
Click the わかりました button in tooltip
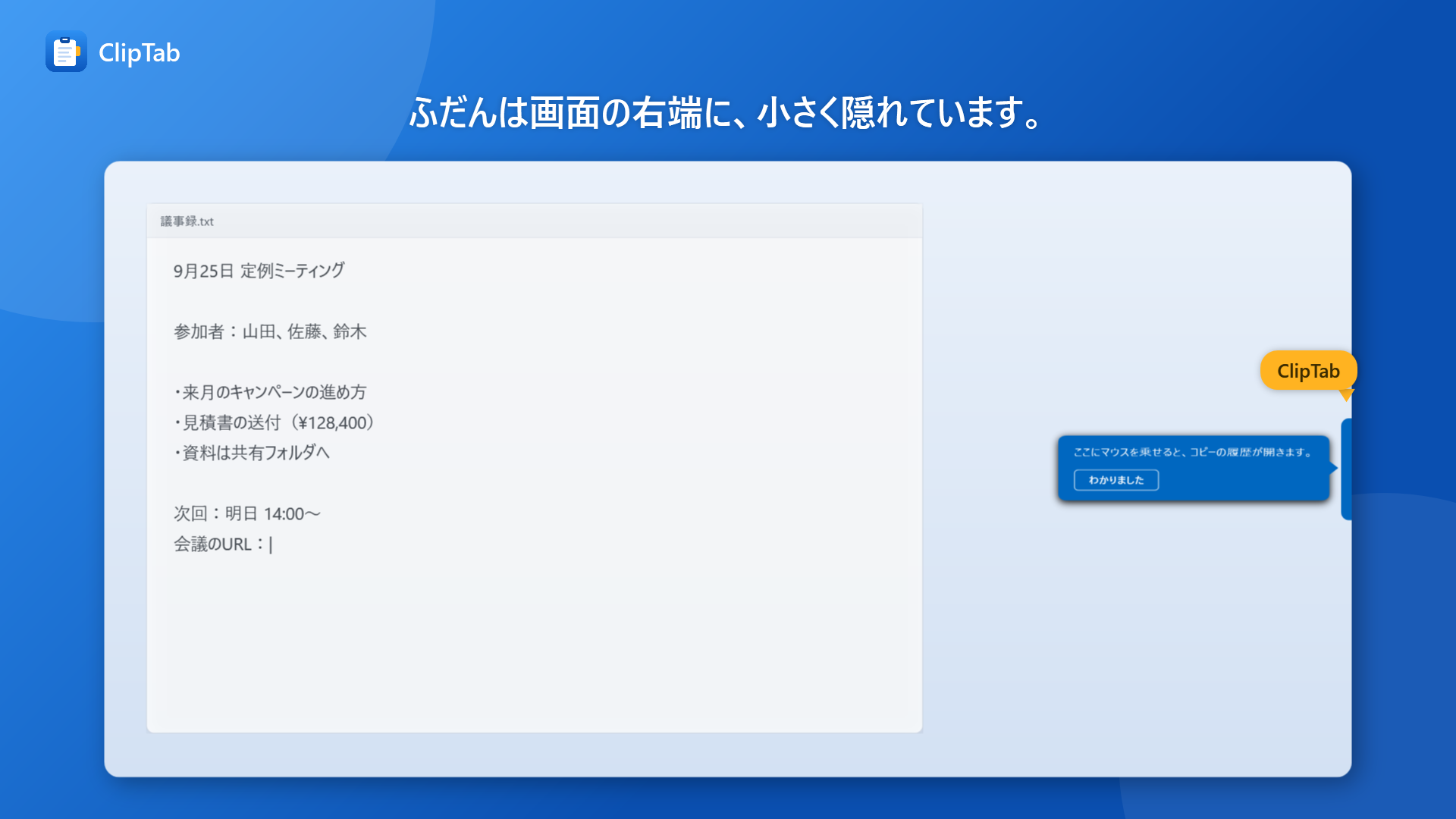pyautogui.click(x=1116, y=480)
